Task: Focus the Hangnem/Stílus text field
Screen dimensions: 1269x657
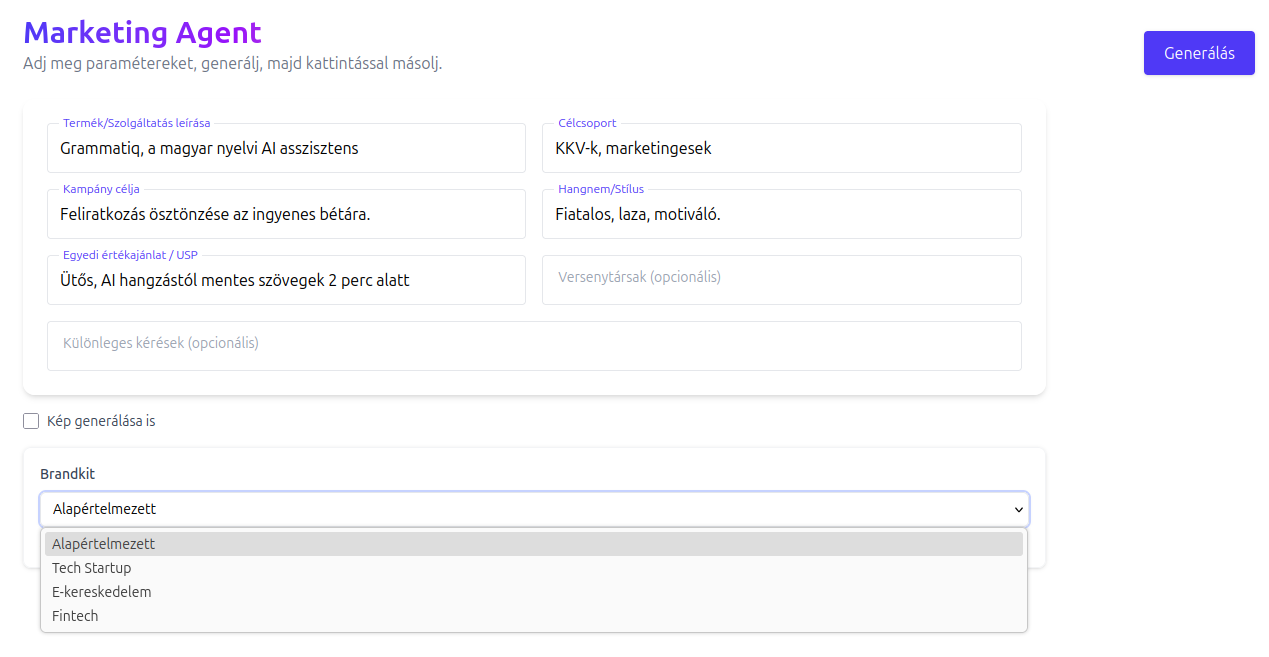Action: pyautogui.click(x=780, y=215)
